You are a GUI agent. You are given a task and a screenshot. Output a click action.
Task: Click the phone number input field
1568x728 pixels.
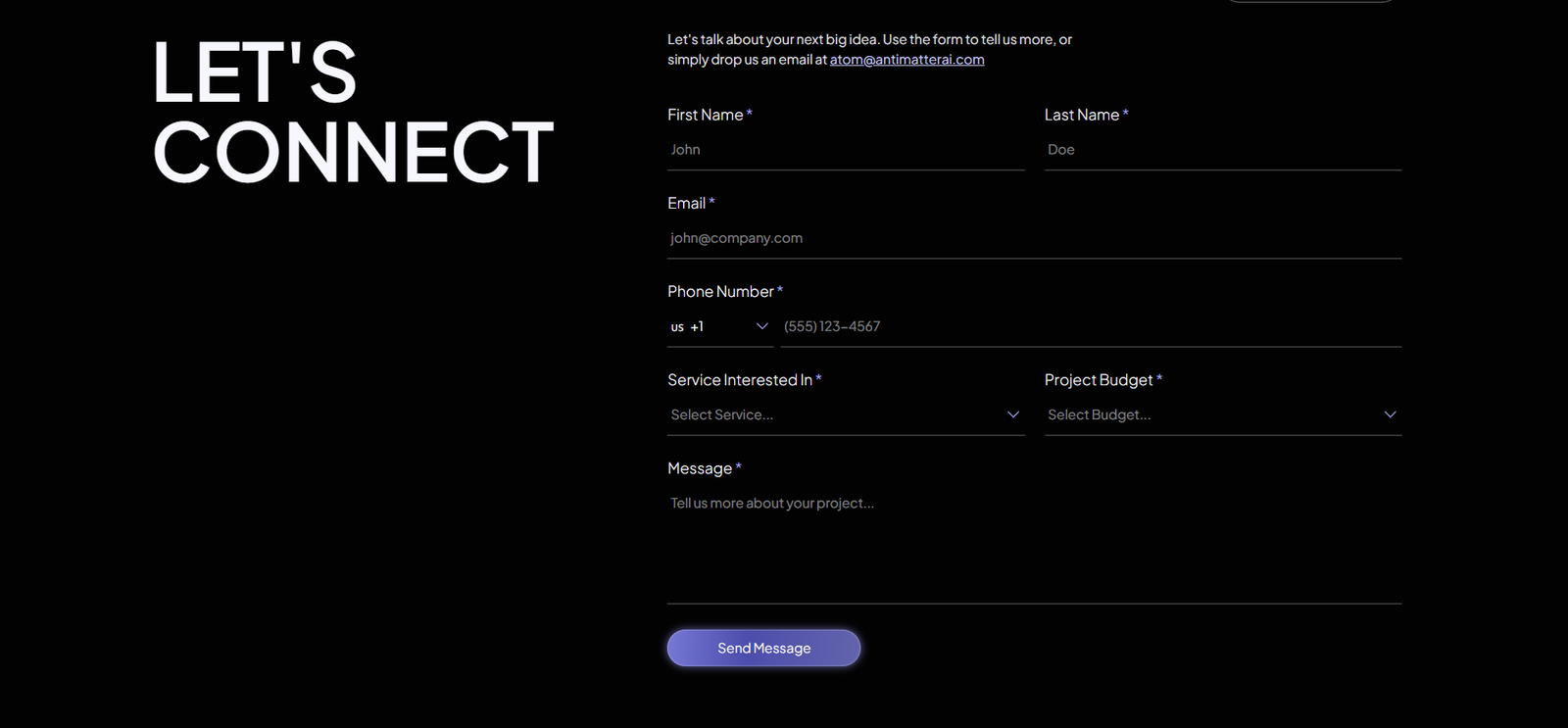coord(1090,326)
